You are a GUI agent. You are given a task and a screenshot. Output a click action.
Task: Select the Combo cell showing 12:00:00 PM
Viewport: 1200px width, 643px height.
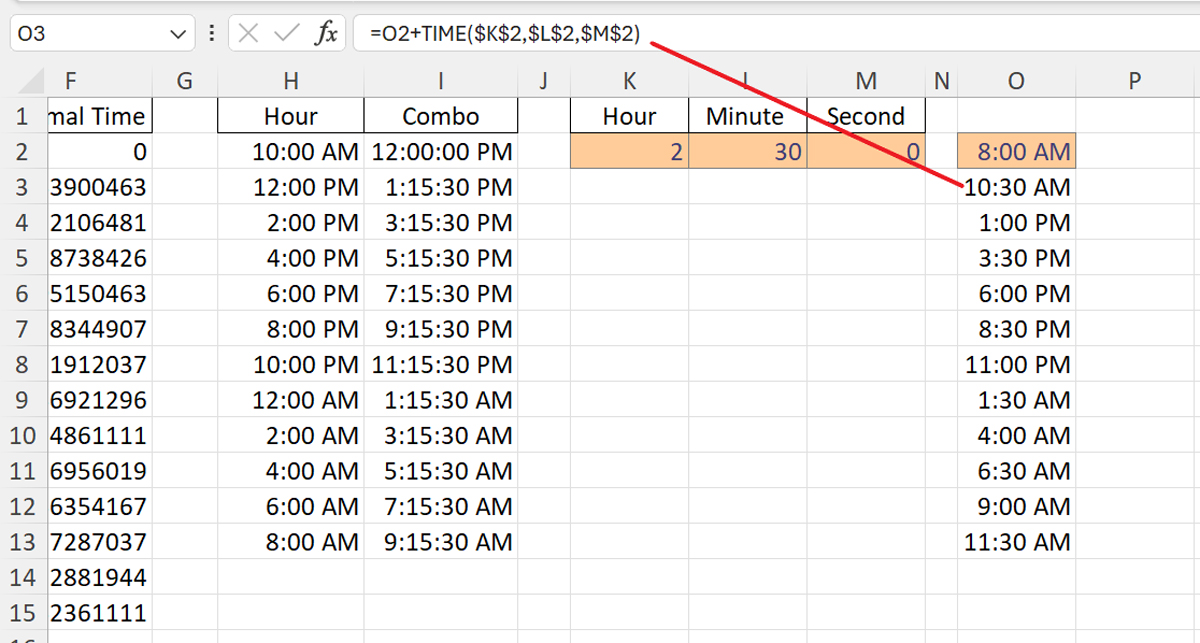click(x=440, y=151)
